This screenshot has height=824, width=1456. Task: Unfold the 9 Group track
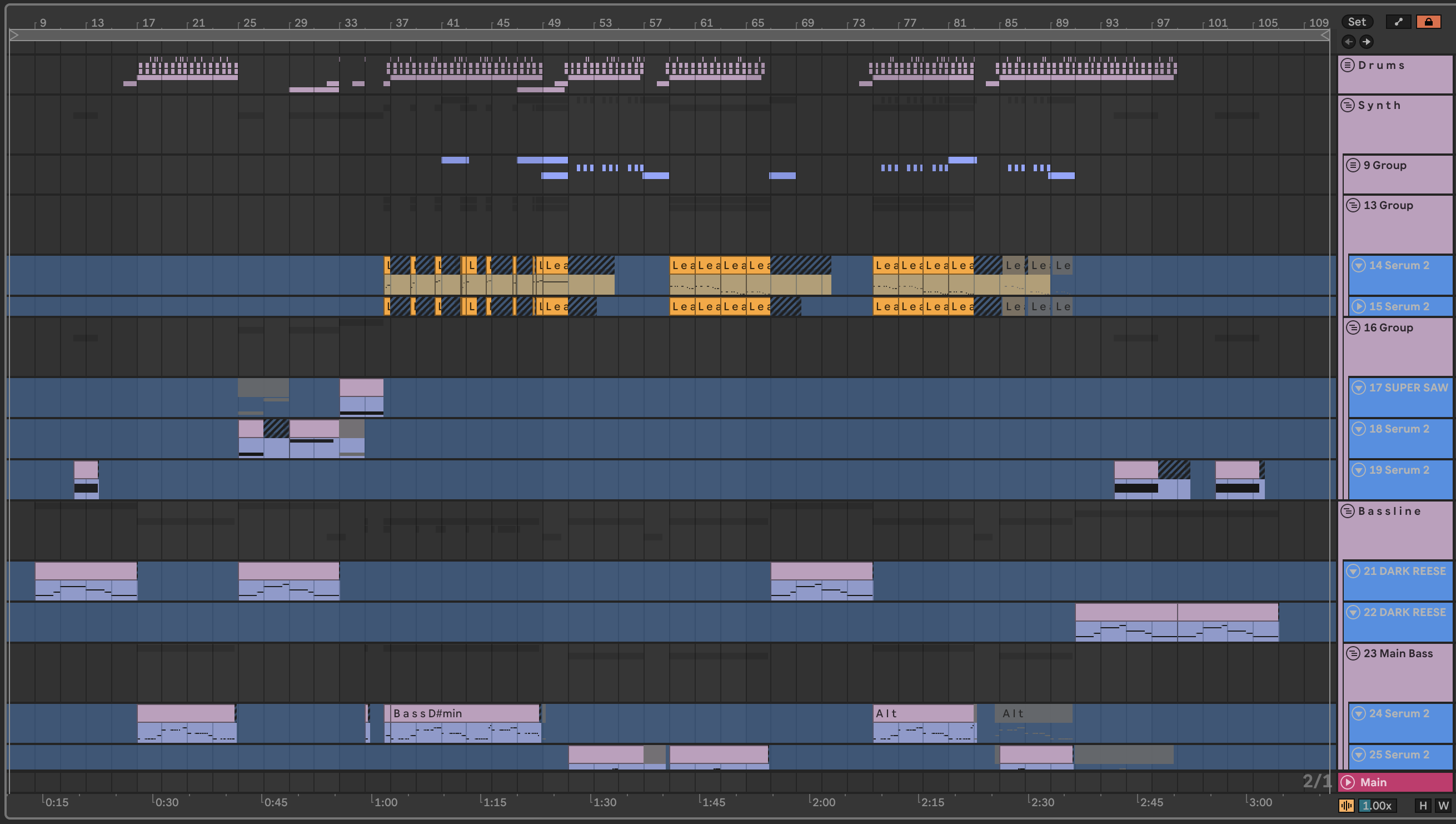point(1353,165)
